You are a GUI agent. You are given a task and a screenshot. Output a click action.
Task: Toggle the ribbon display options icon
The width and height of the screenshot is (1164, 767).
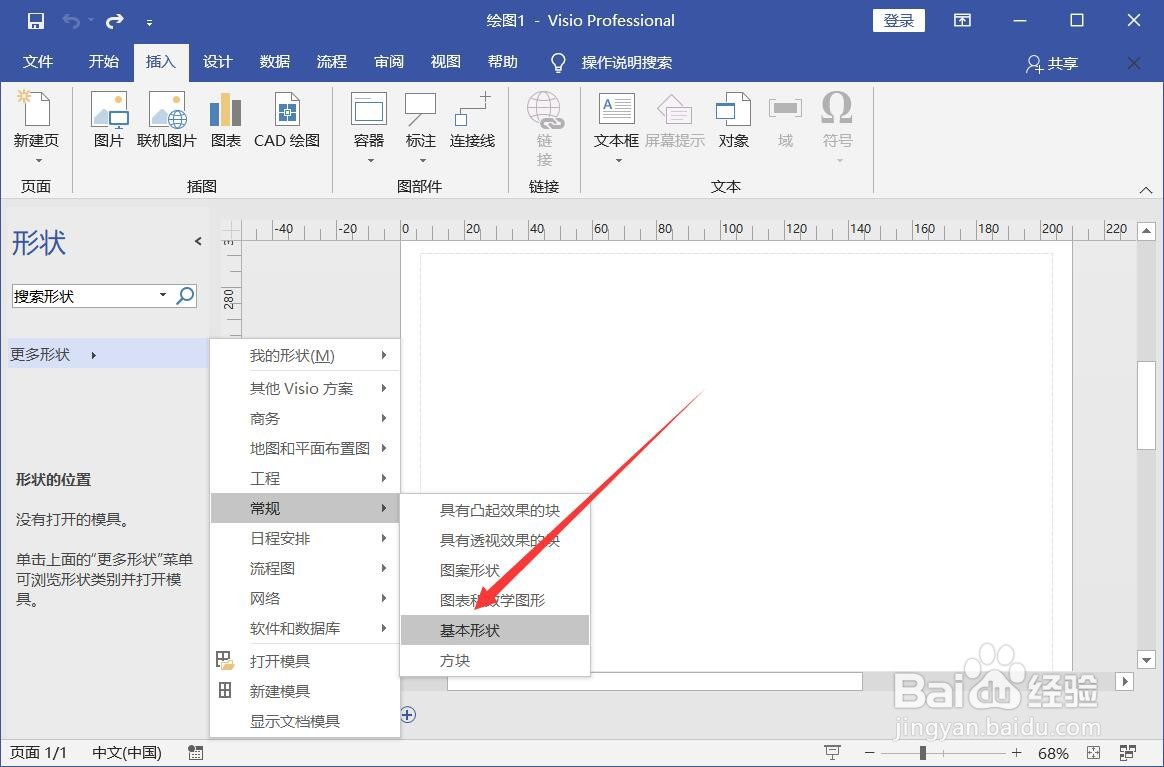(x=962, y=21)
